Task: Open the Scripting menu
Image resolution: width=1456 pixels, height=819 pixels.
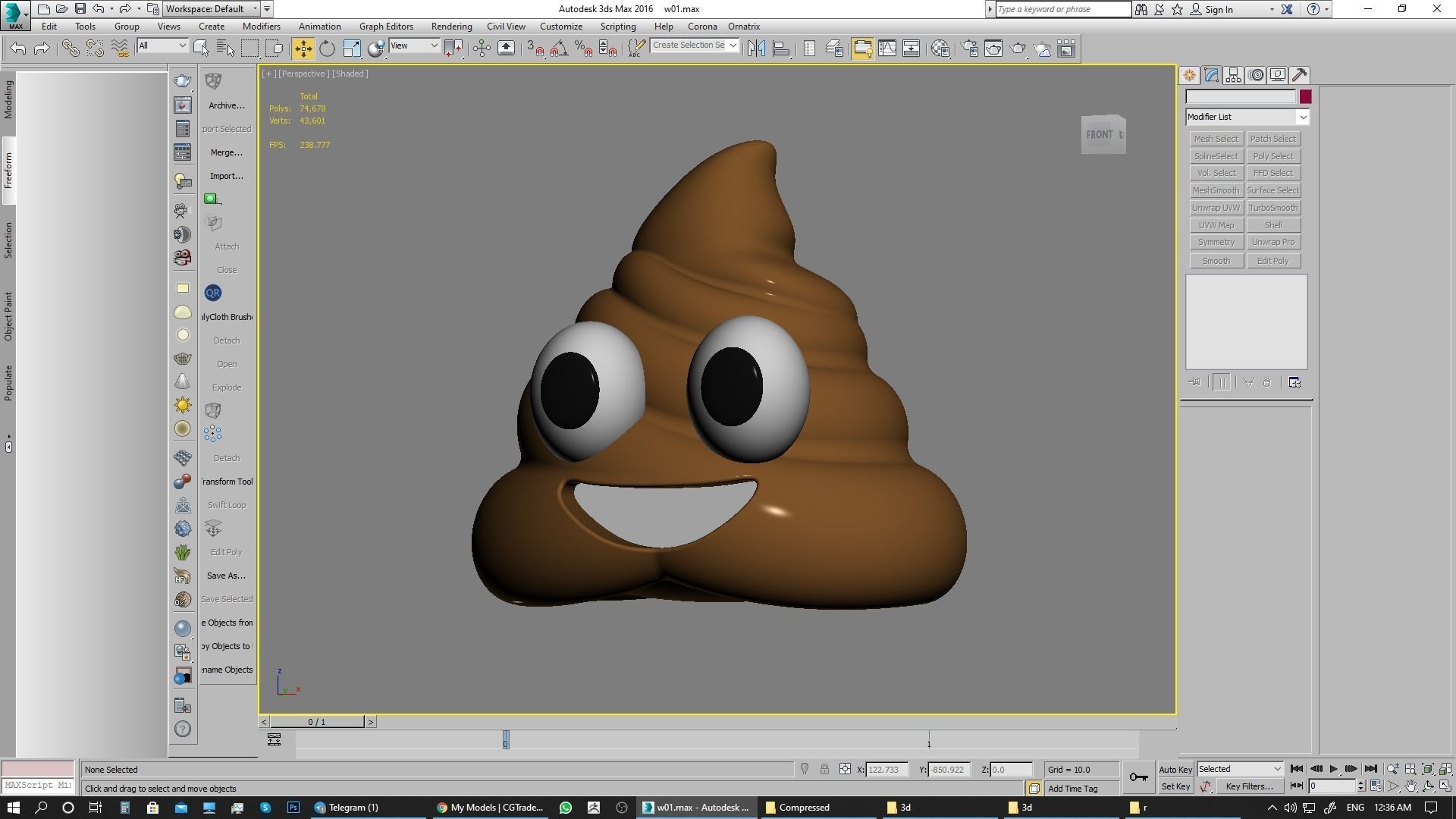Action: 618,27
